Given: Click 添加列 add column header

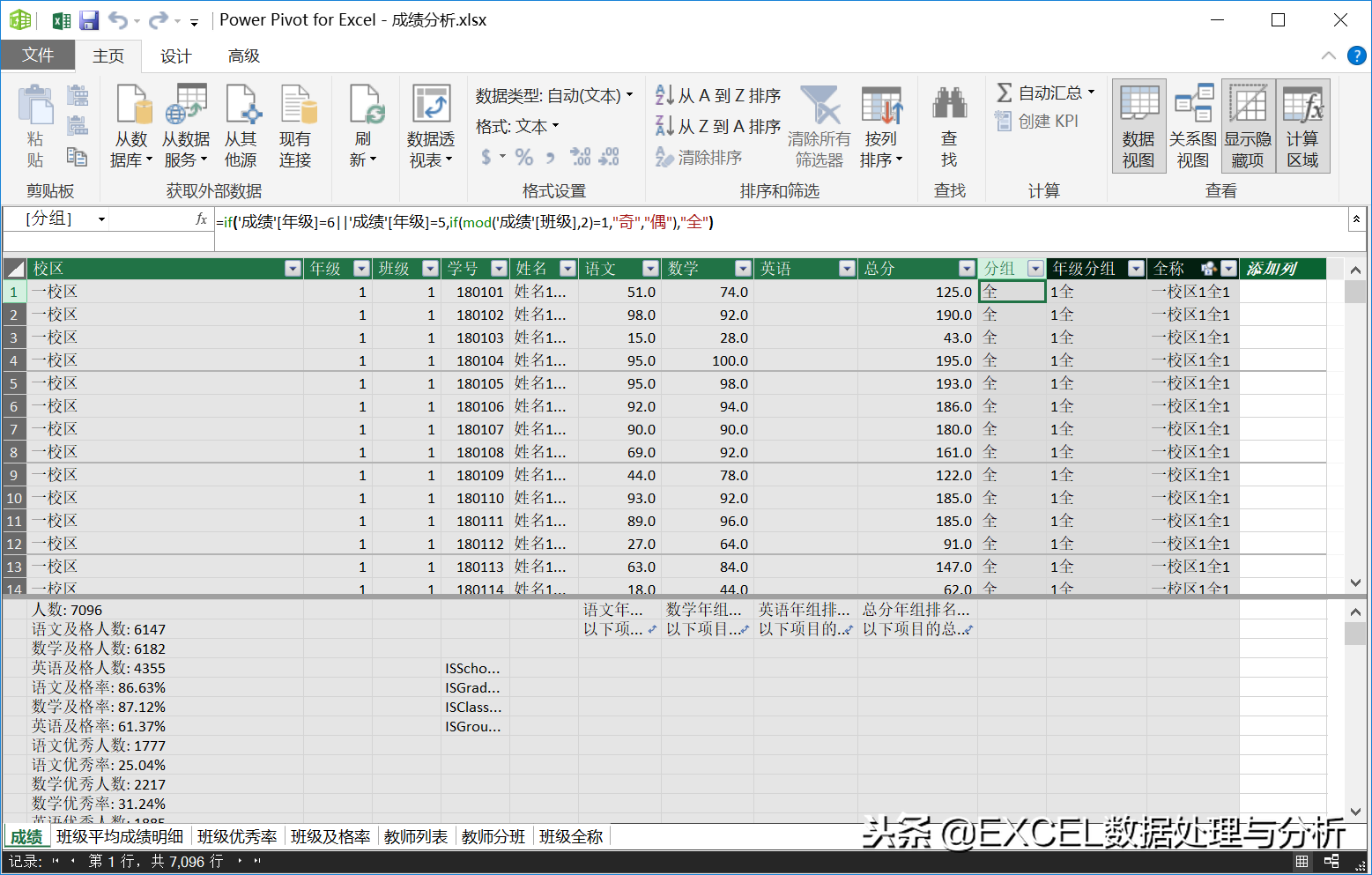Looking at the screenshot, I should point(1282,269).
